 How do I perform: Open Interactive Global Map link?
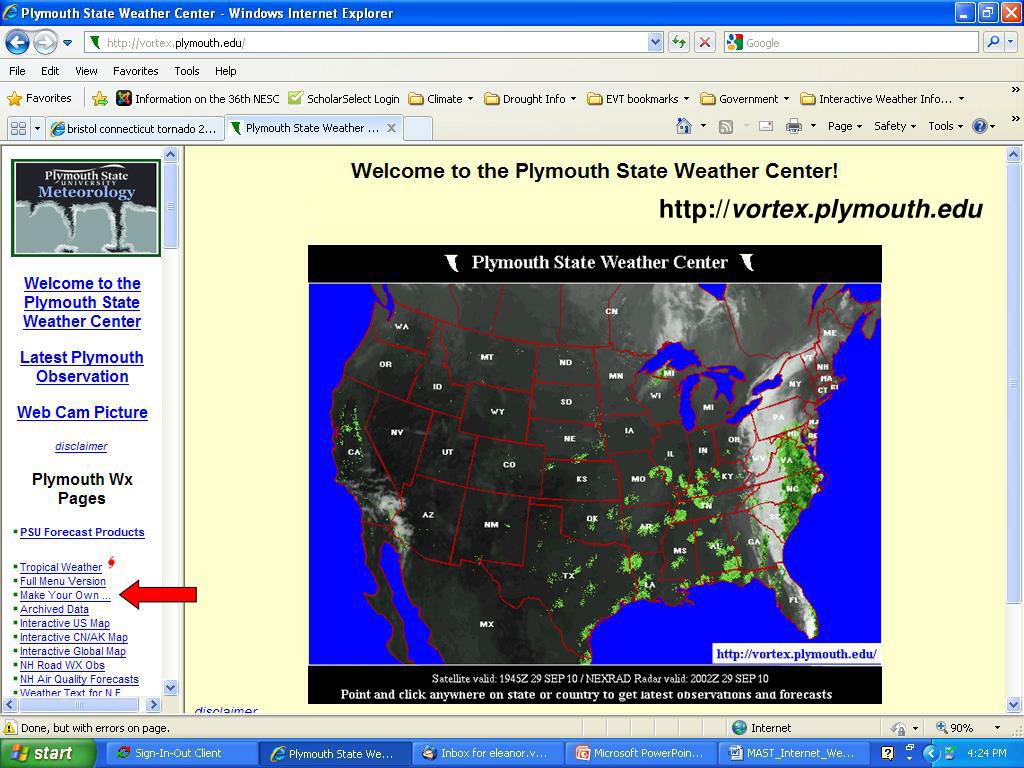tap(72, 652)
